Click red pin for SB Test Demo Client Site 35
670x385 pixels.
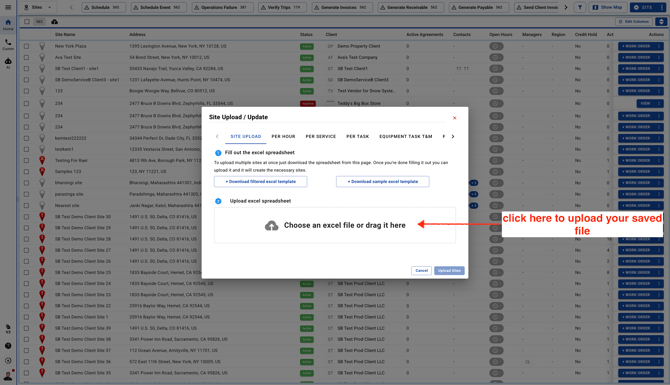[x=42, y=373]
